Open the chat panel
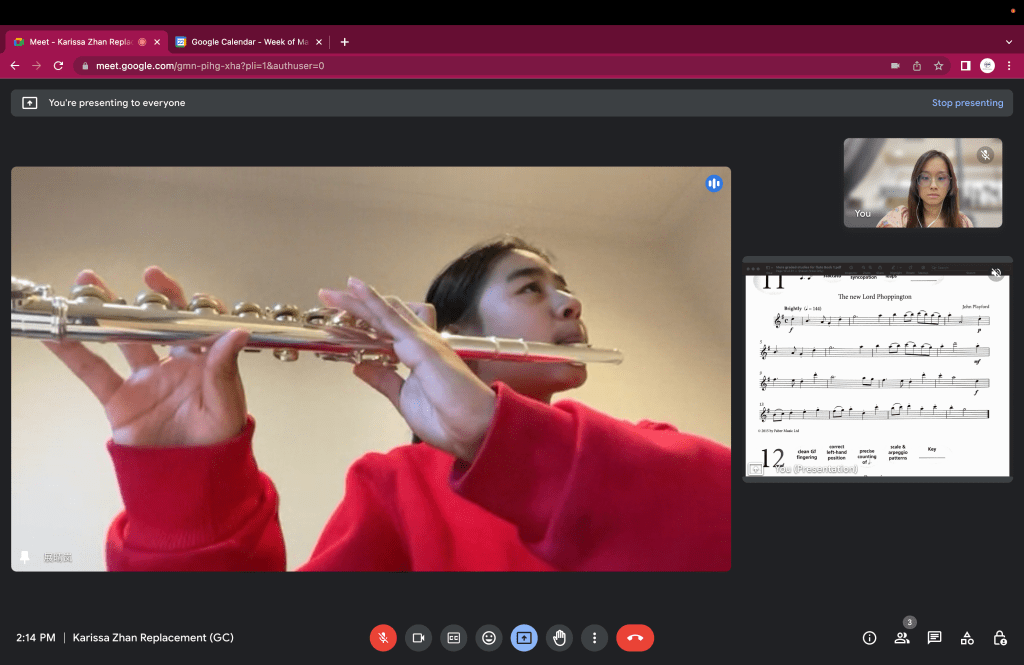The image size is (1024, 665). click(934, 638)
